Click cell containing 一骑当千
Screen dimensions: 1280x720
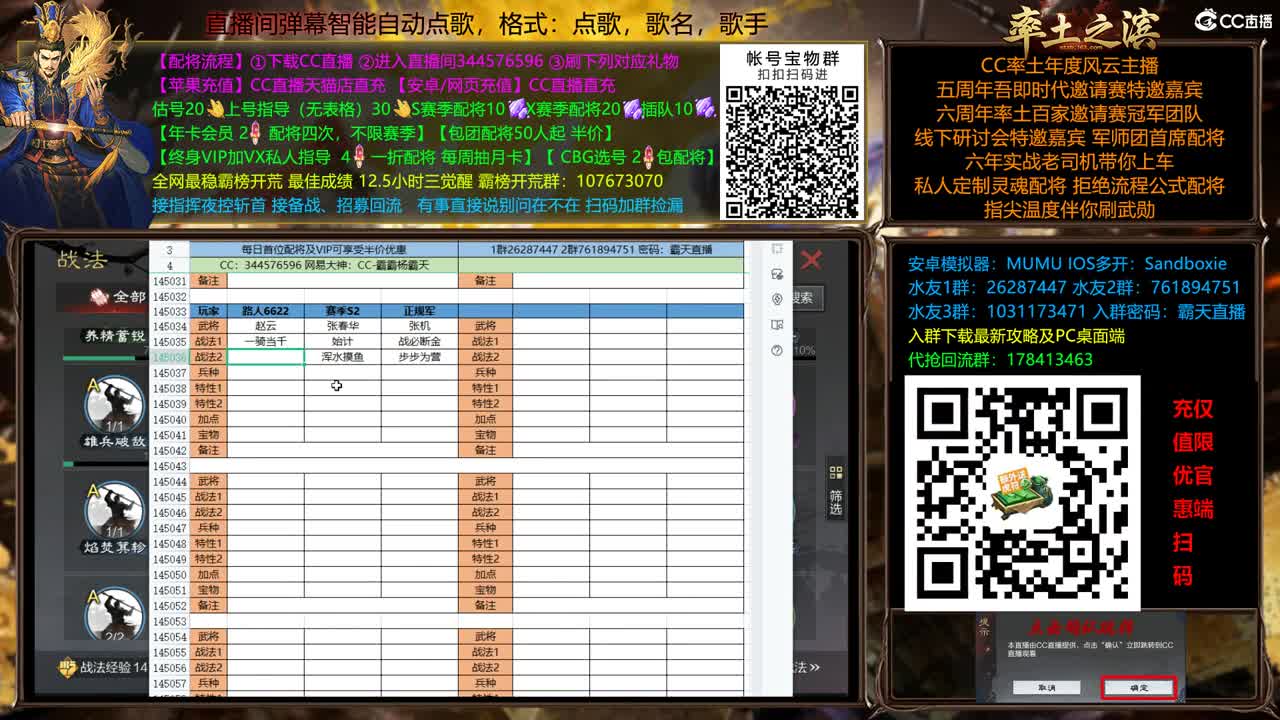point(266,341)
